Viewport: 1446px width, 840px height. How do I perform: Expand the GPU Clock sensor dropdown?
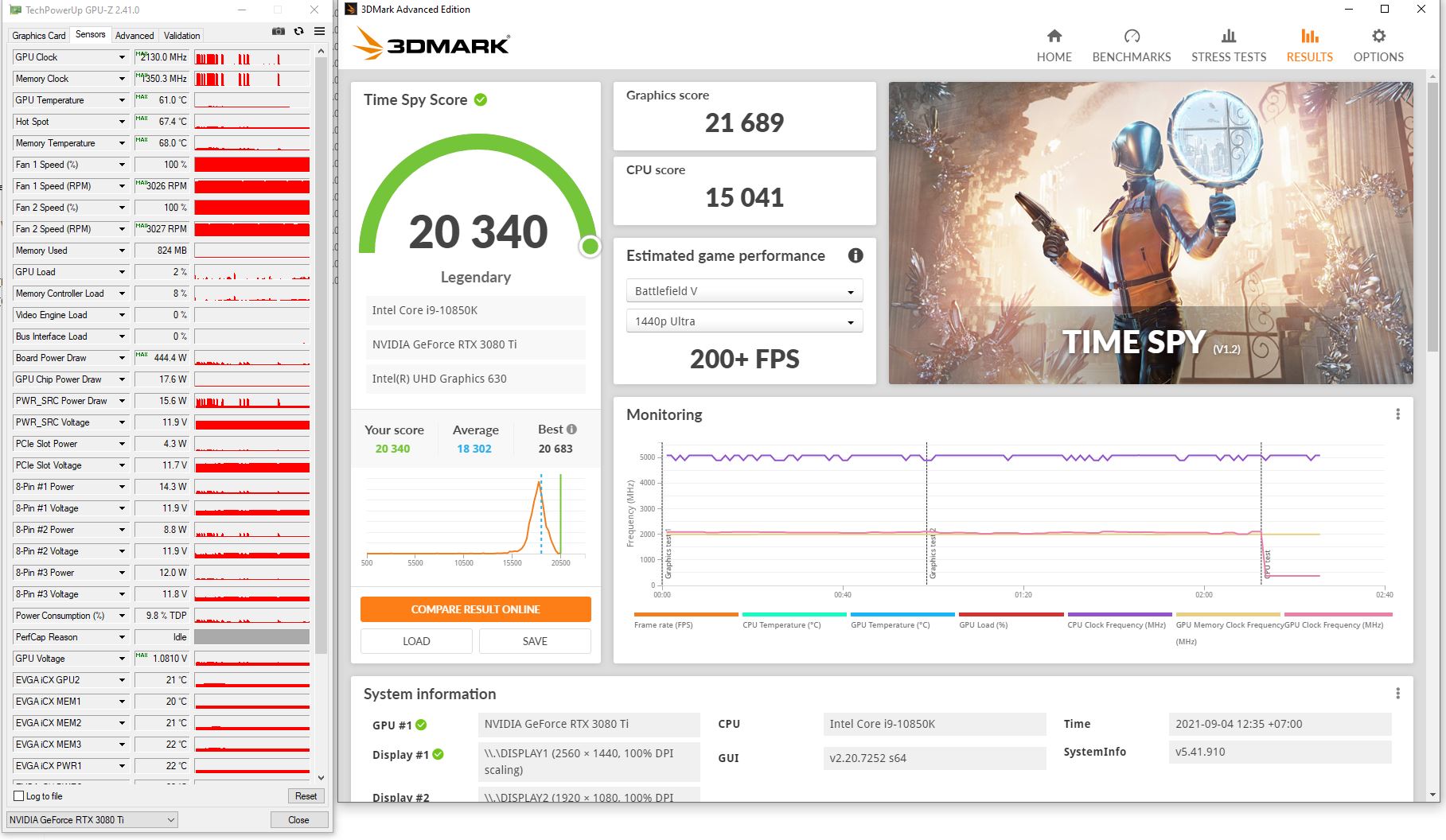122,57
